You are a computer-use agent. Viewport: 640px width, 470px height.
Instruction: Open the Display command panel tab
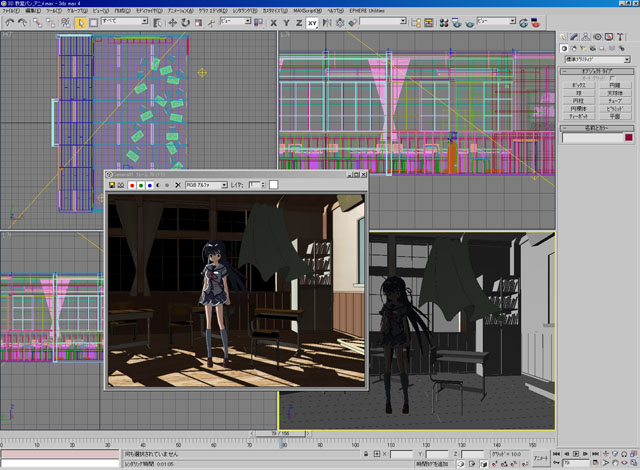coord(609,37)
